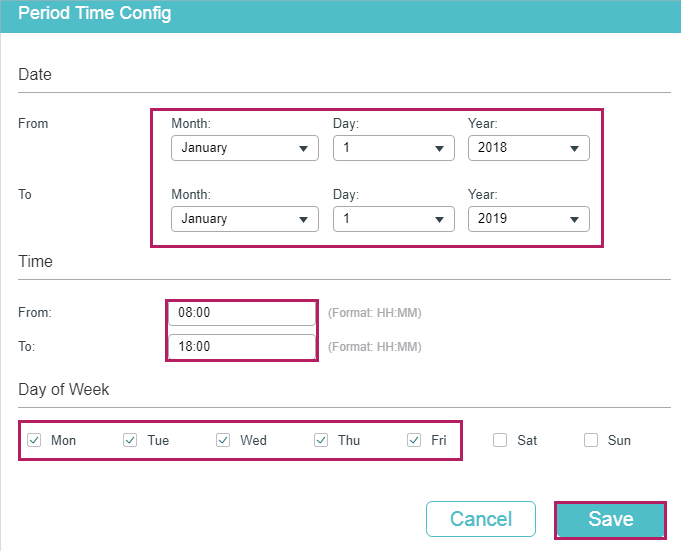
Task: Toggle the Wed checkbox off
Action: click(223, 440)
